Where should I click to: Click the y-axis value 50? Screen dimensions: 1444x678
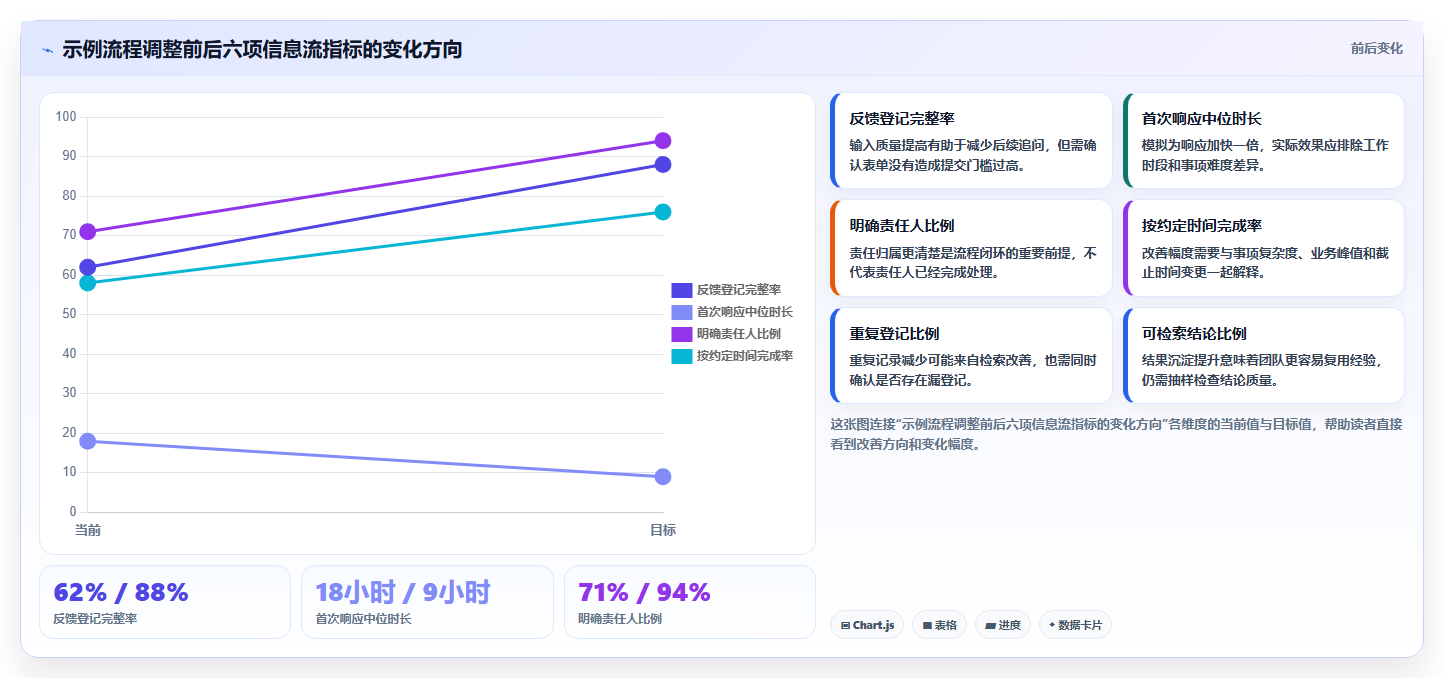point(69,314)
